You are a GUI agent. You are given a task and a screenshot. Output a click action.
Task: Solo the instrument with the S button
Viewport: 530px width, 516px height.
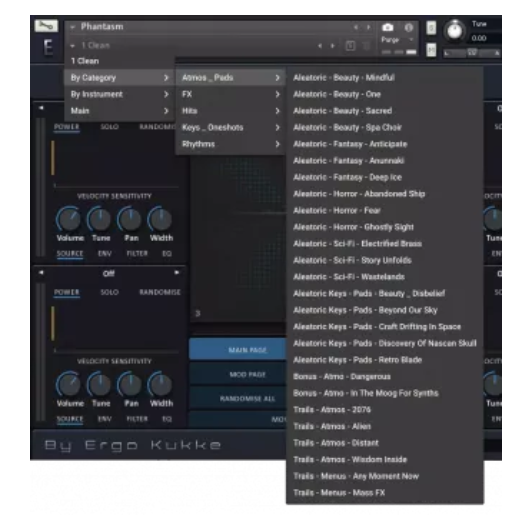click(x=431, y=28)
